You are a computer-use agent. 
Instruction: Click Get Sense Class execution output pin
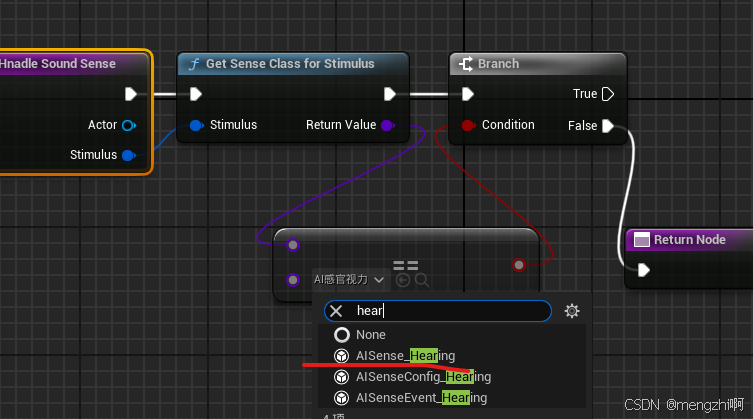(x=389, y=94)
